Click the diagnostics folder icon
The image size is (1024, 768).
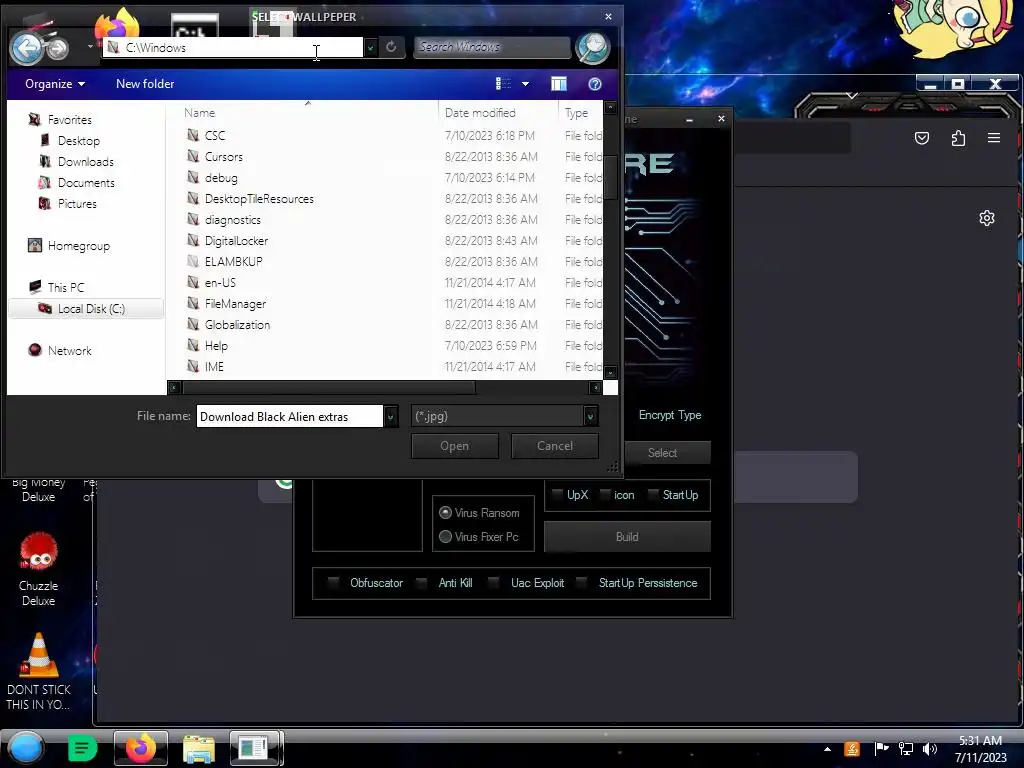(x=193, y=219)
